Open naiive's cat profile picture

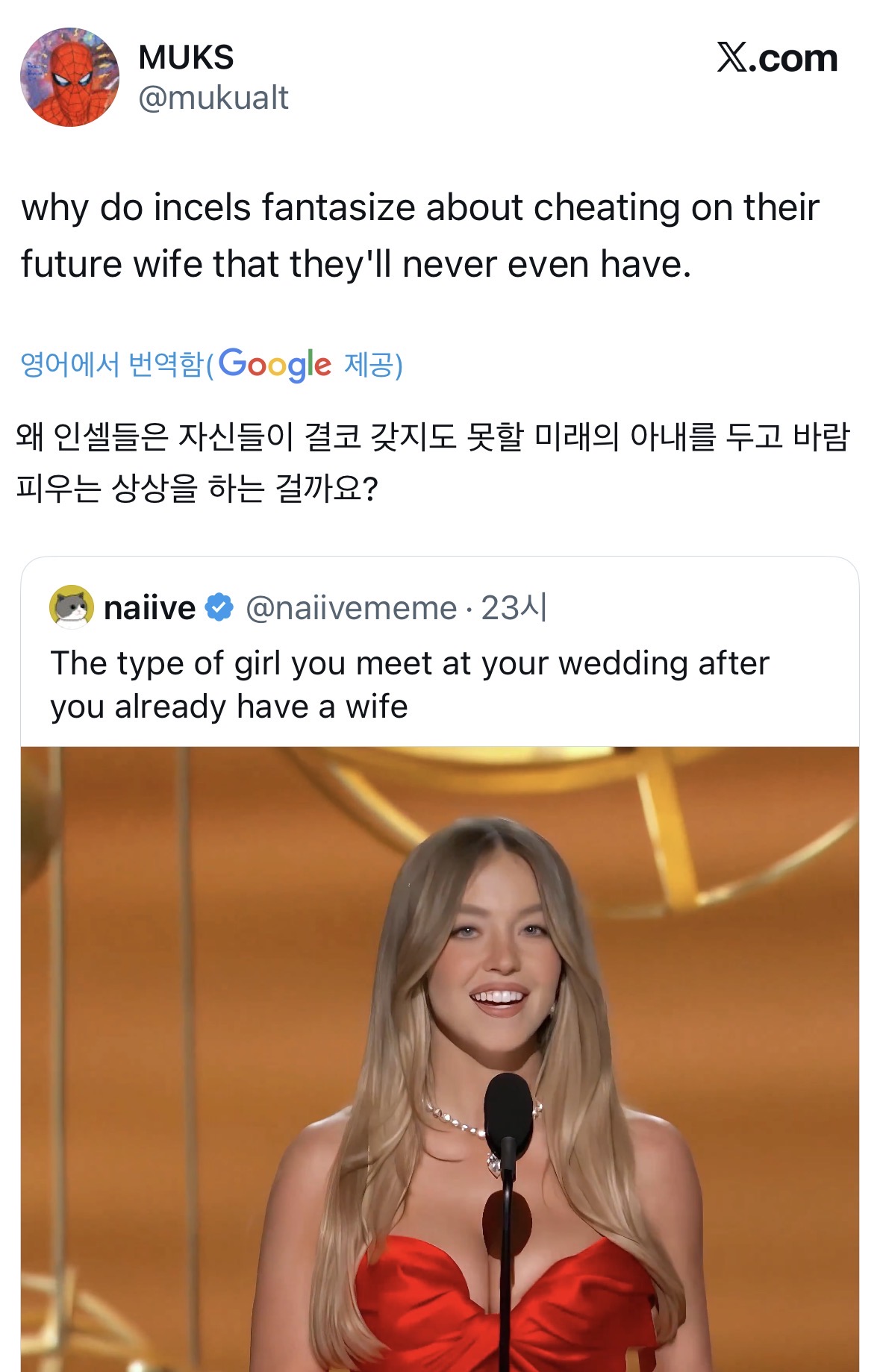(x=72, y=607)
